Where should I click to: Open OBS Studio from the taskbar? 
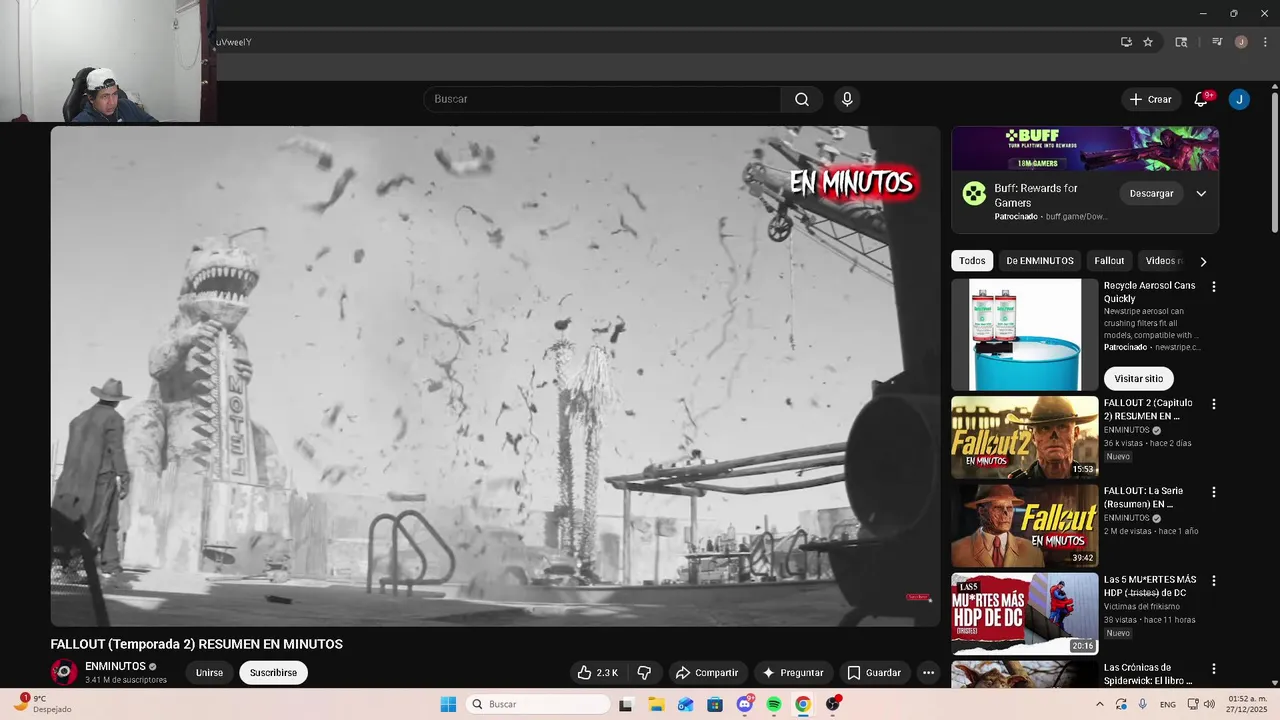833,704
